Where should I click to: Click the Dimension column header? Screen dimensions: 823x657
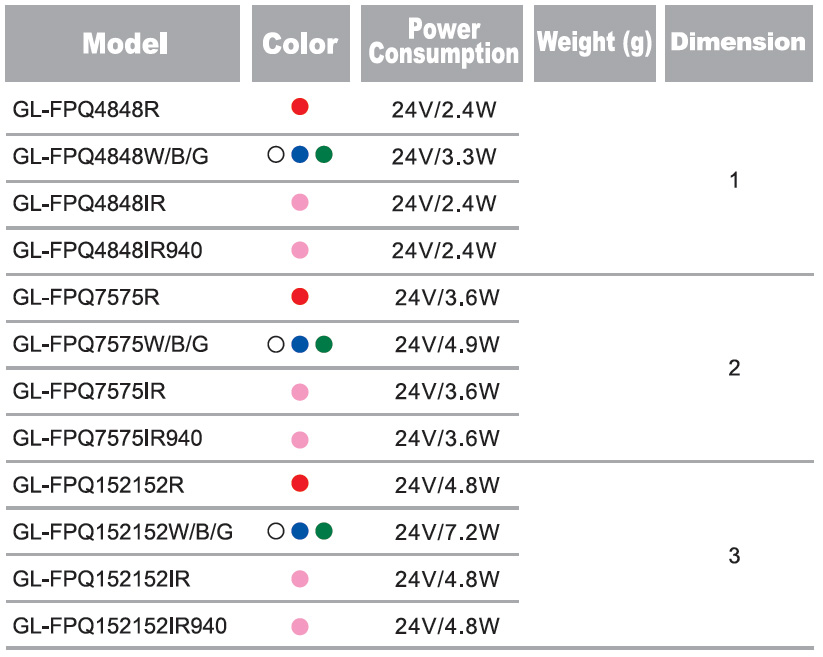[x=738, y=43]
